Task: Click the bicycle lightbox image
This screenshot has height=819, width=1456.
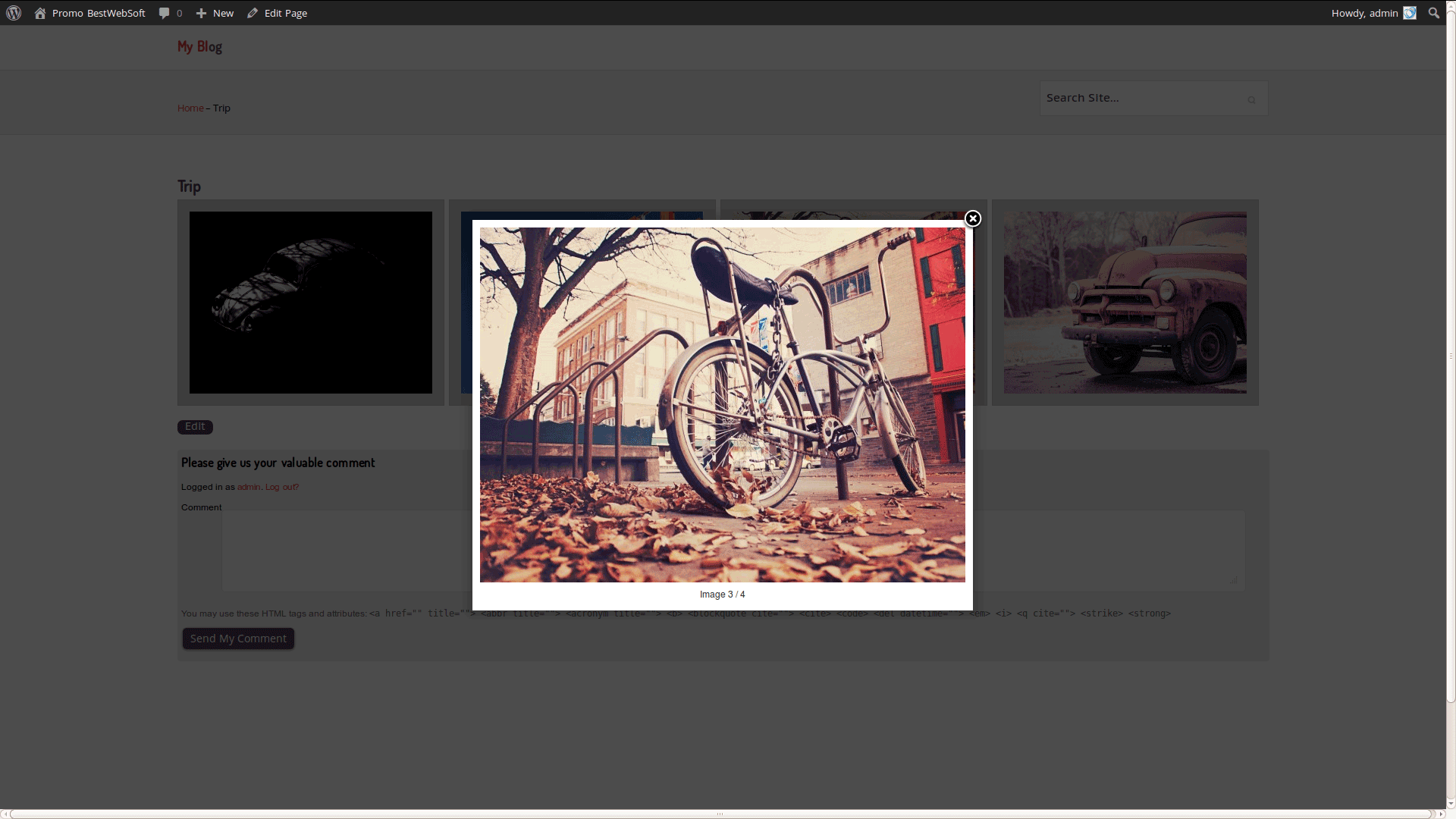Action: [723, 405]
